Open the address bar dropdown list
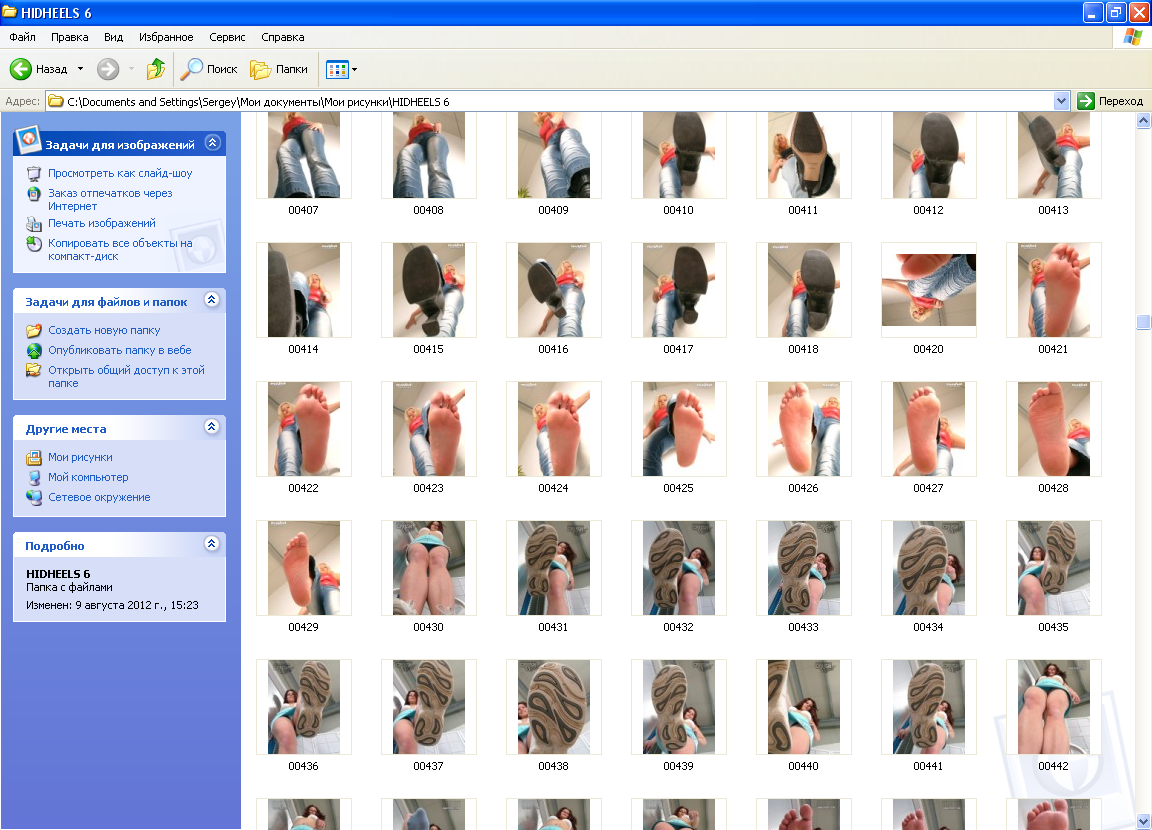The width and height of the screenshot is (1152, 830). (x=1061, y=101)
